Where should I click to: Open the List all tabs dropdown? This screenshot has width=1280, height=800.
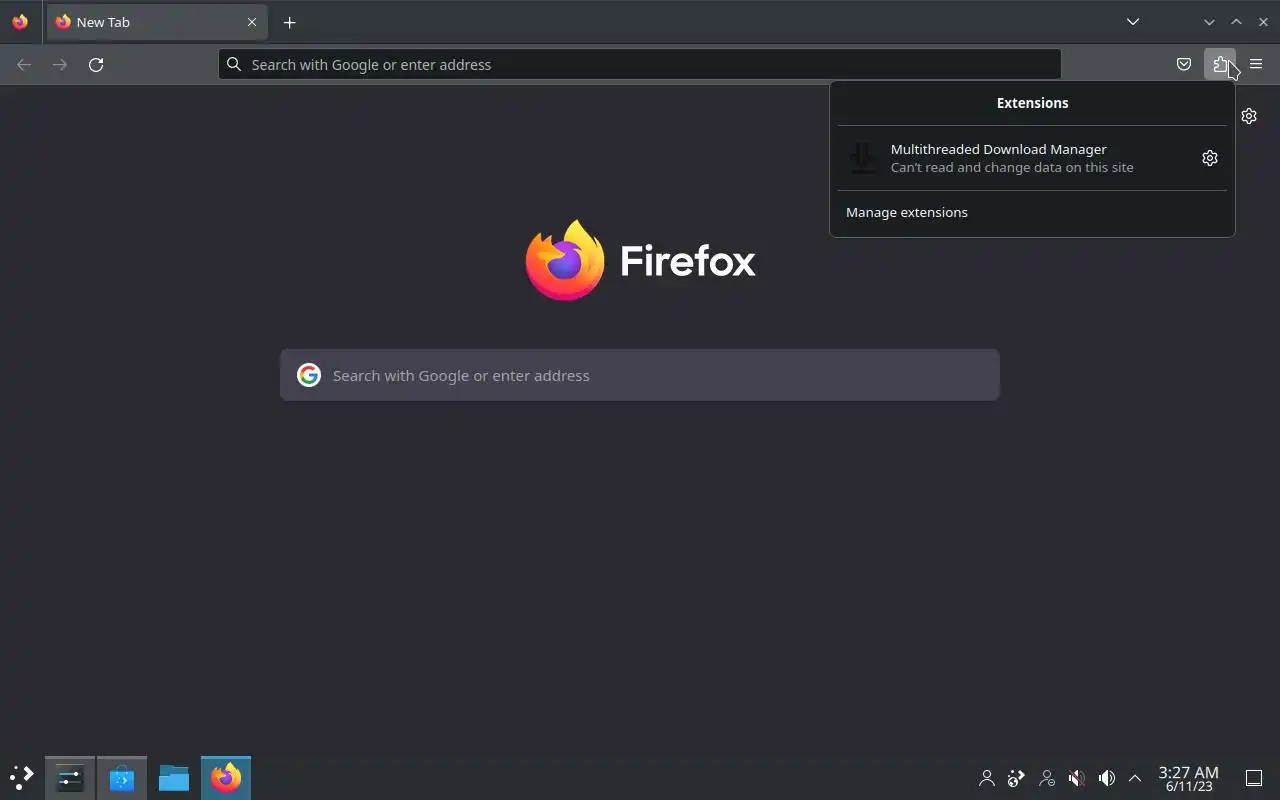tap(1132, 22)
